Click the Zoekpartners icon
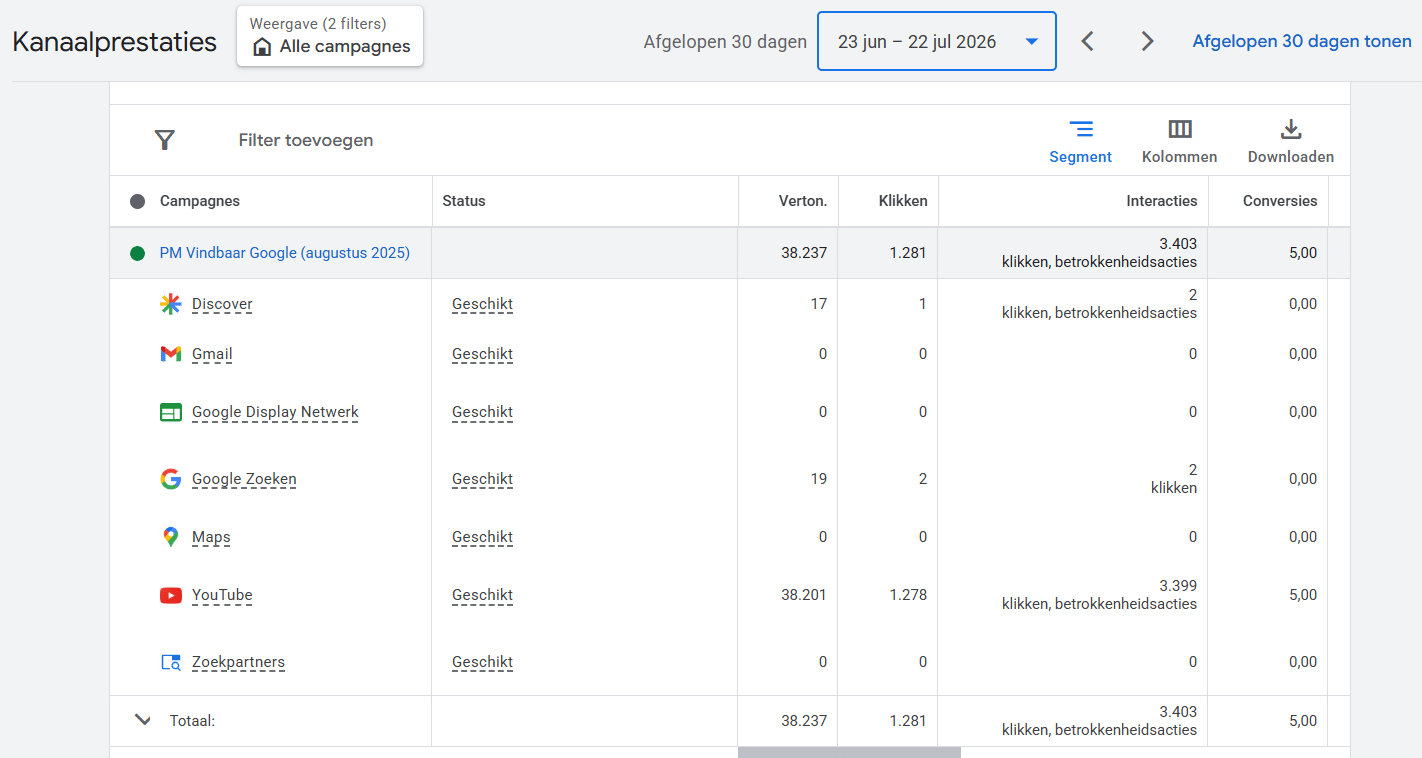1422x758 pixels. pyautogui.click(x=171, y=662)
